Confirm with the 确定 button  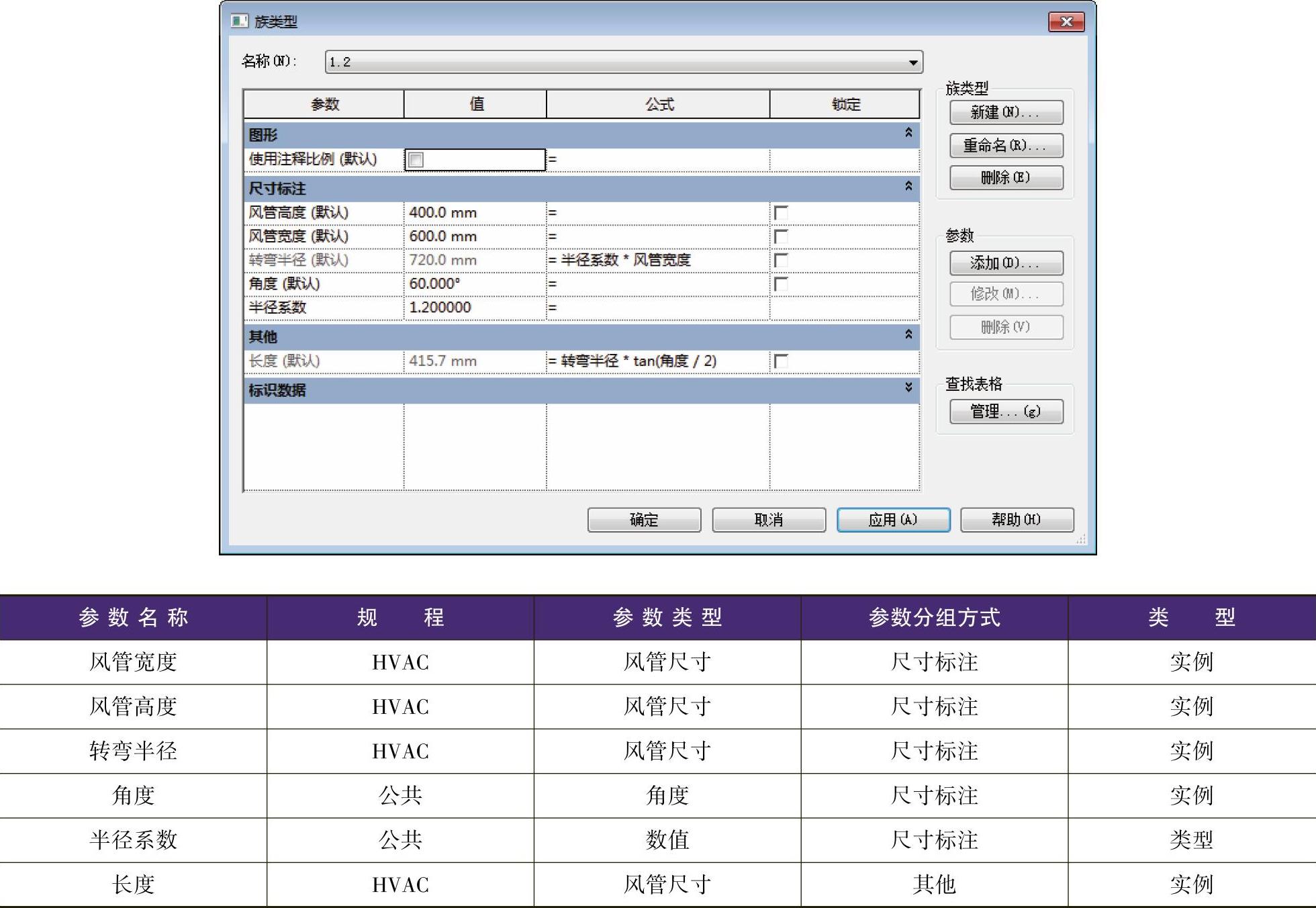(644, 520)
